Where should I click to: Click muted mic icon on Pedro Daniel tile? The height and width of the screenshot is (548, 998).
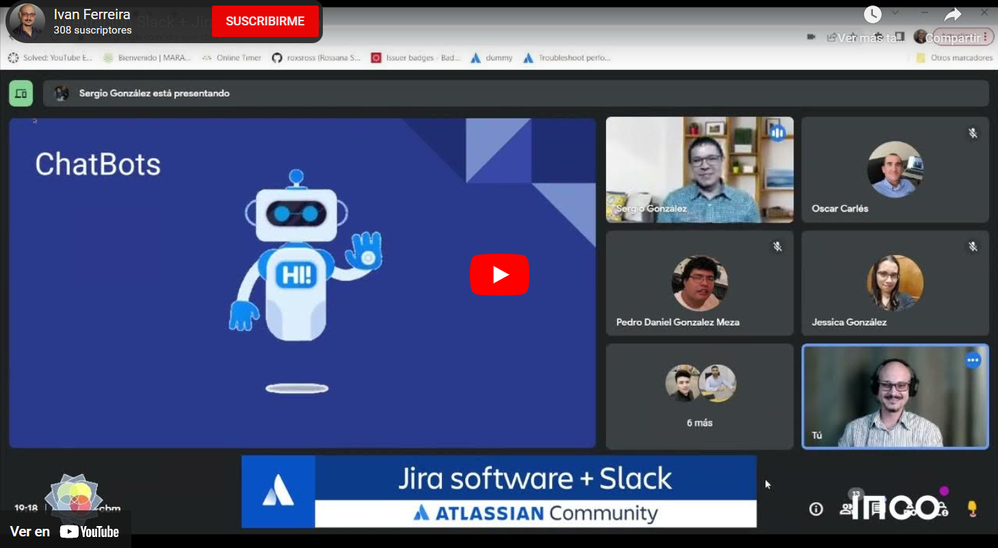[777, 246]
